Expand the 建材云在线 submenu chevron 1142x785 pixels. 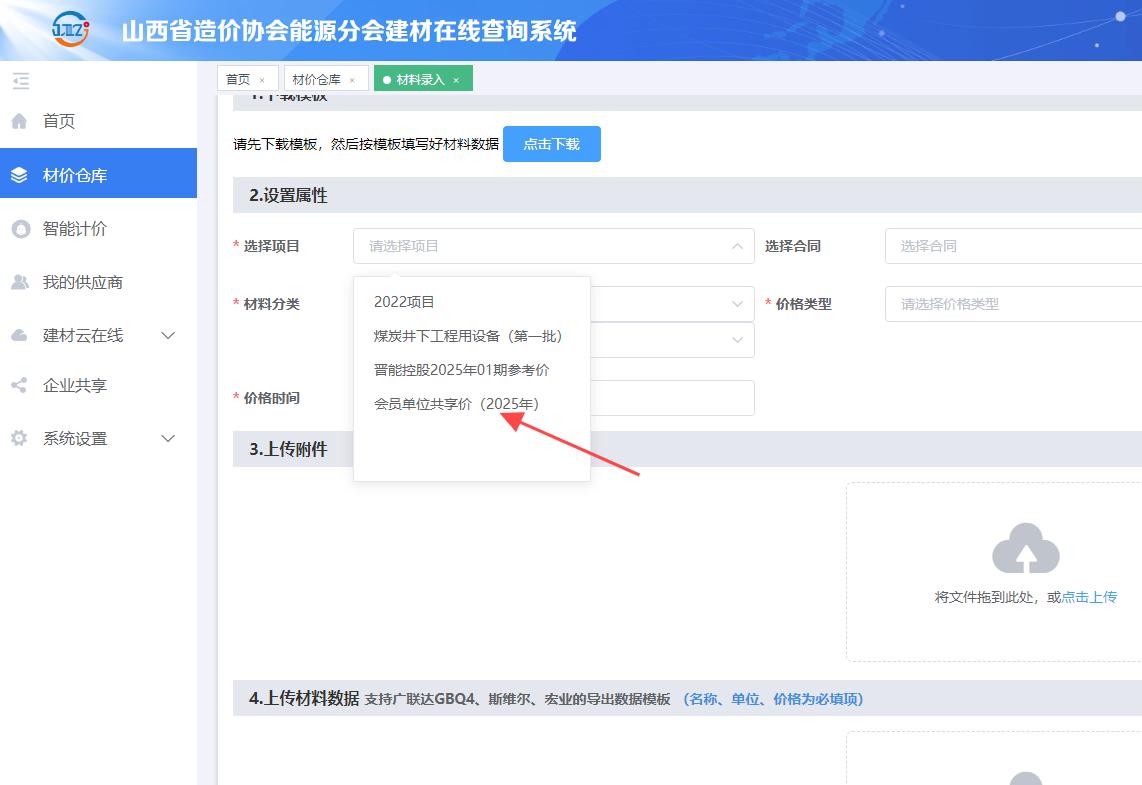(168, 335)
